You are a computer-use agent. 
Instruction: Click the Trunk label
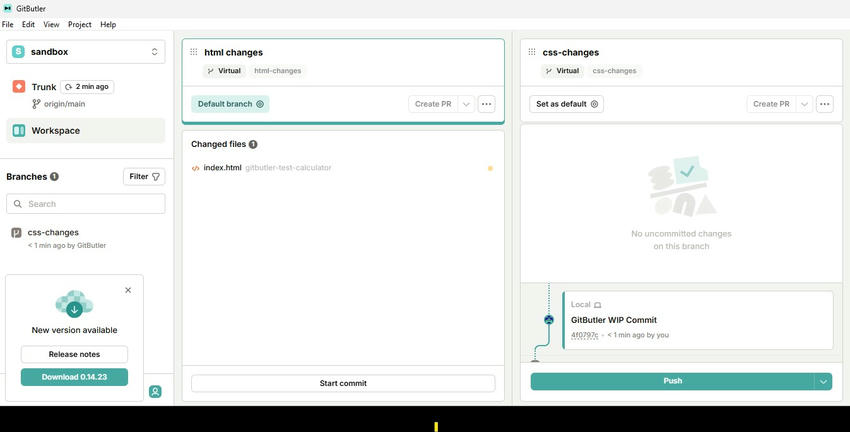tap(44, 87)
